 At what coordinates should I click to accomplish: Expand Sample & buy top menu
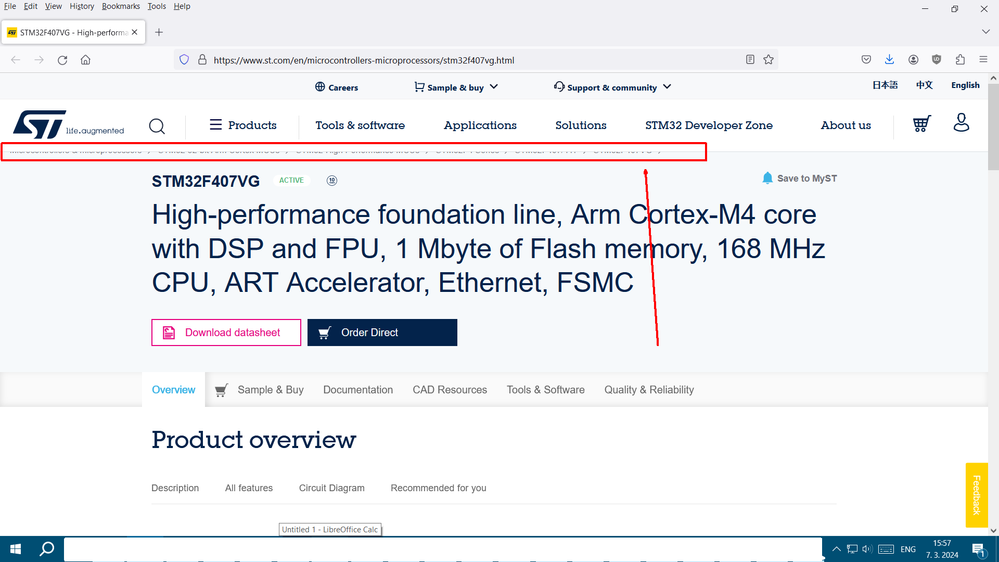pyautogui.click(x=456, y=87)
